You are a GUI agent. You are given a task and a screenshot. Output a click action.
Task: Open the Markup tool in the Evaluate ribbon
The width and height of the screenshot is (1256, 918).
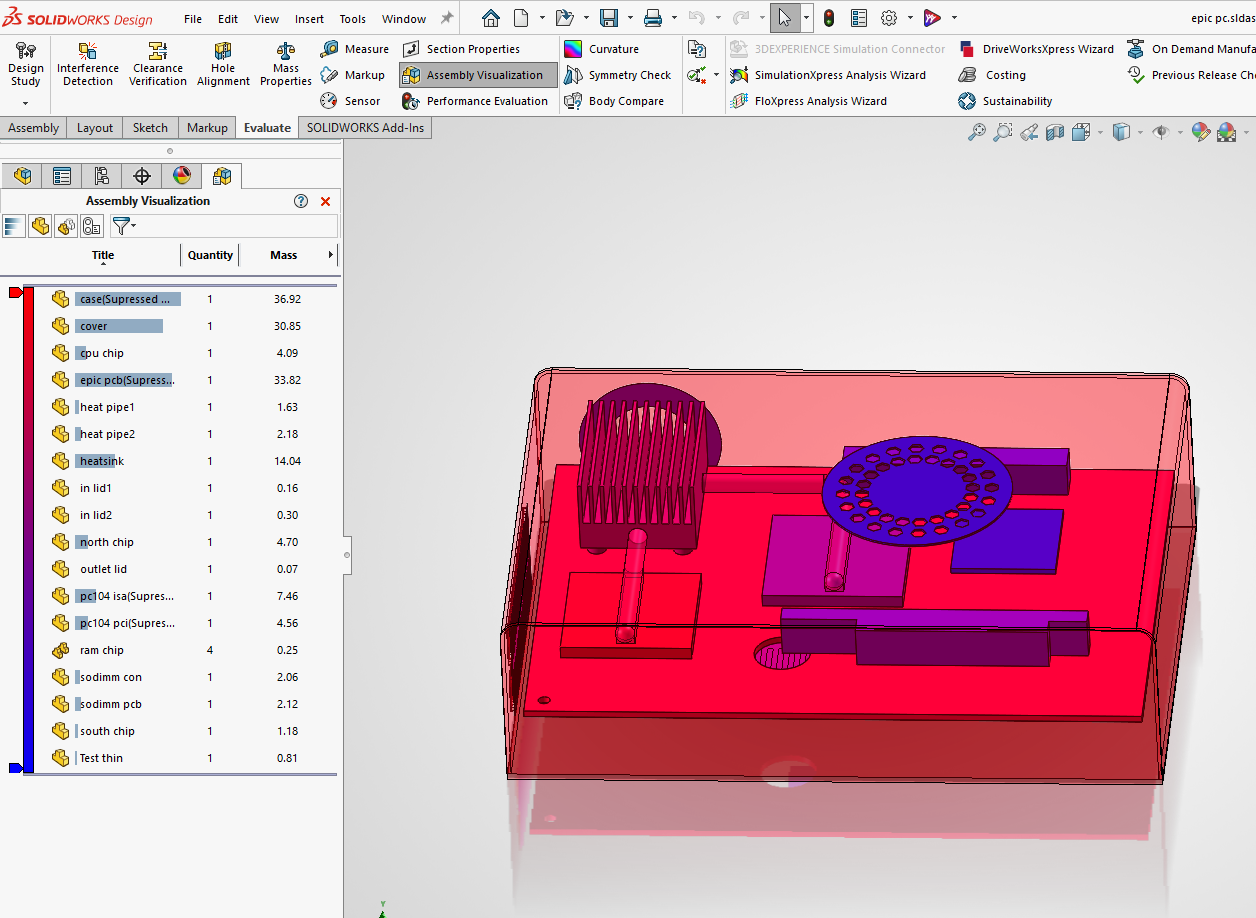click(353, 75)
